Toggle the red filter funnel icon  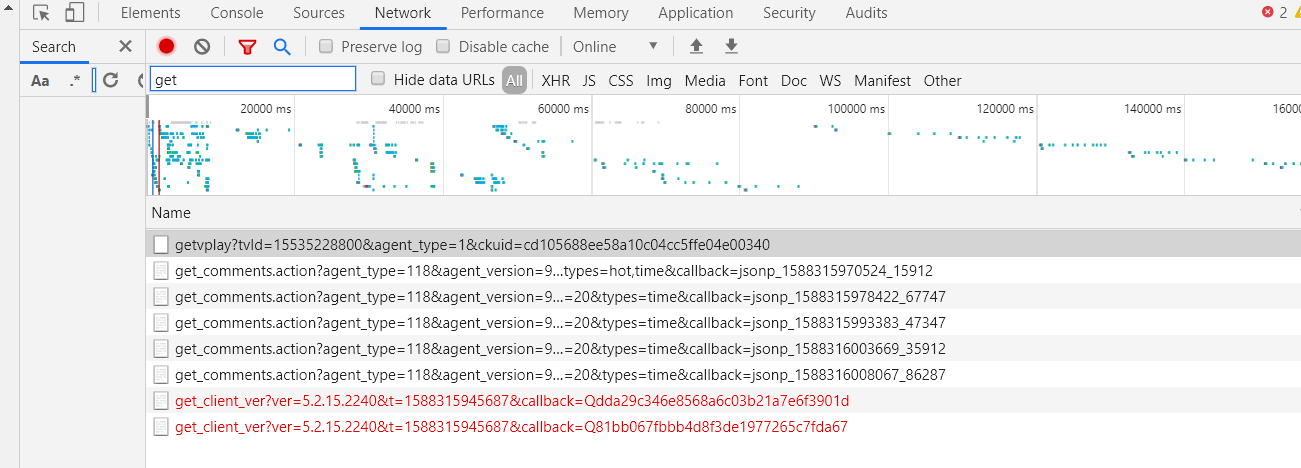click(247, 47)
